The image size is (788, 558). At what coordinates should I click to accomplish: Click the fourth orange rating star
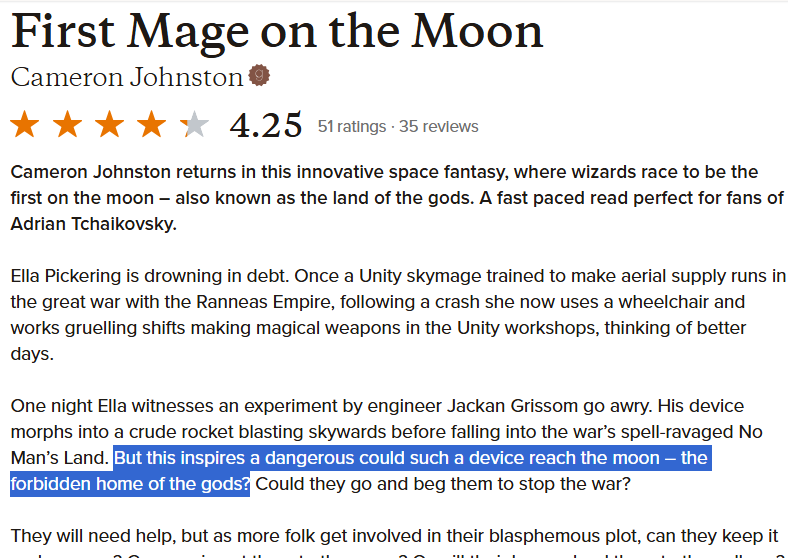pyautogui.click(x=152, y=124)
